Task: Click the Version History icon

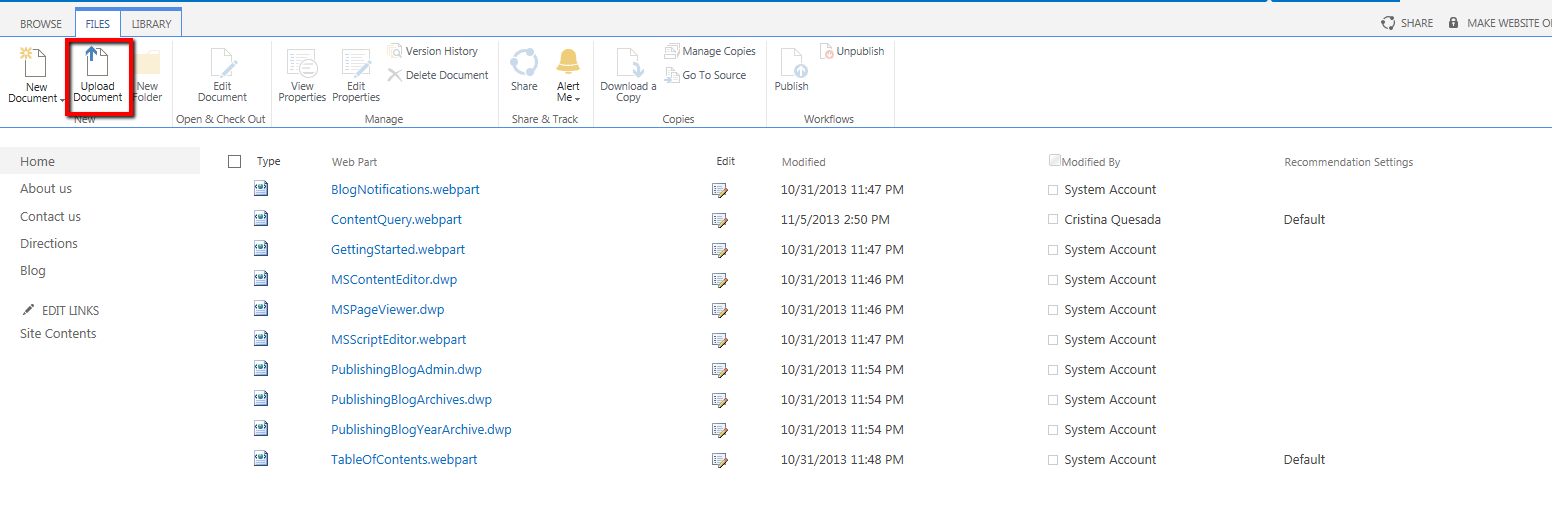Action: tap(396, 51)
